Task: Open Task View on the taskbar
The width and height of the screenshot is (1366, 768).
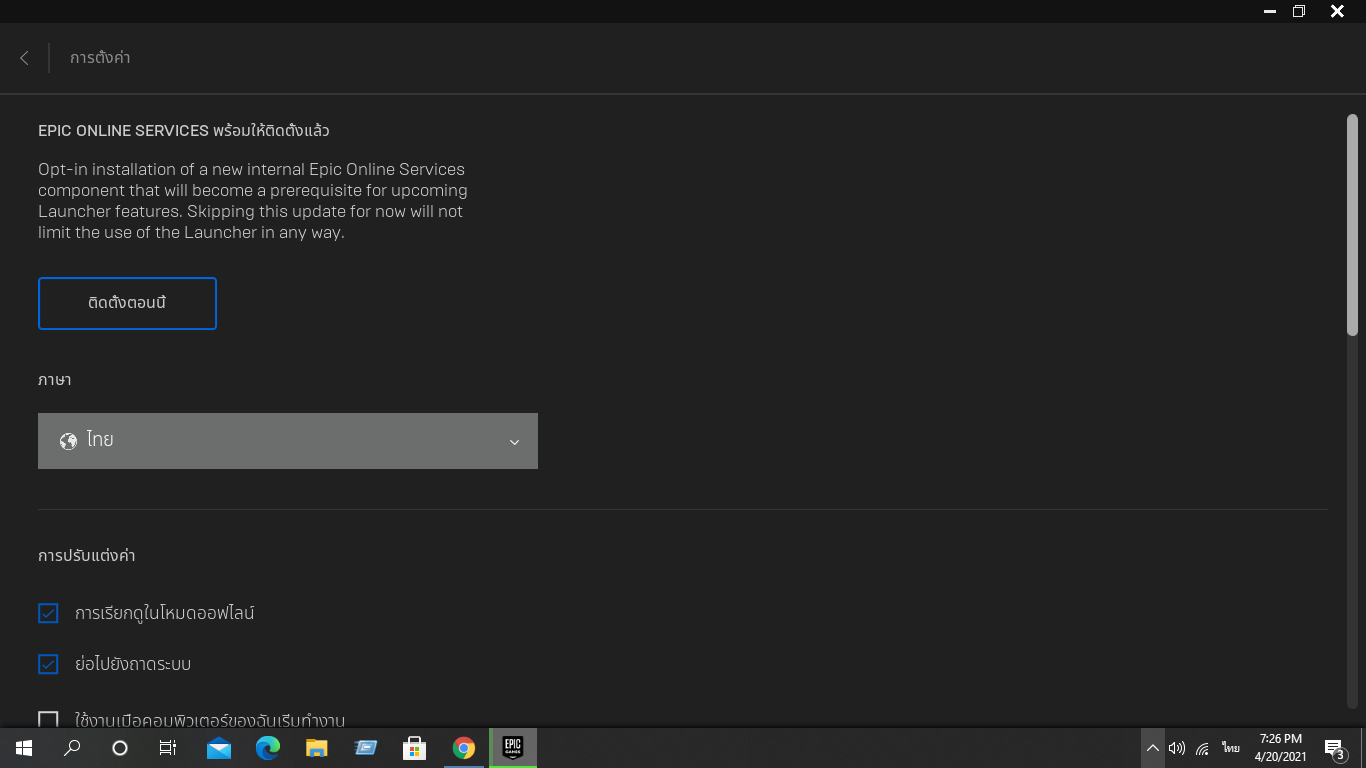Action: 168,748
